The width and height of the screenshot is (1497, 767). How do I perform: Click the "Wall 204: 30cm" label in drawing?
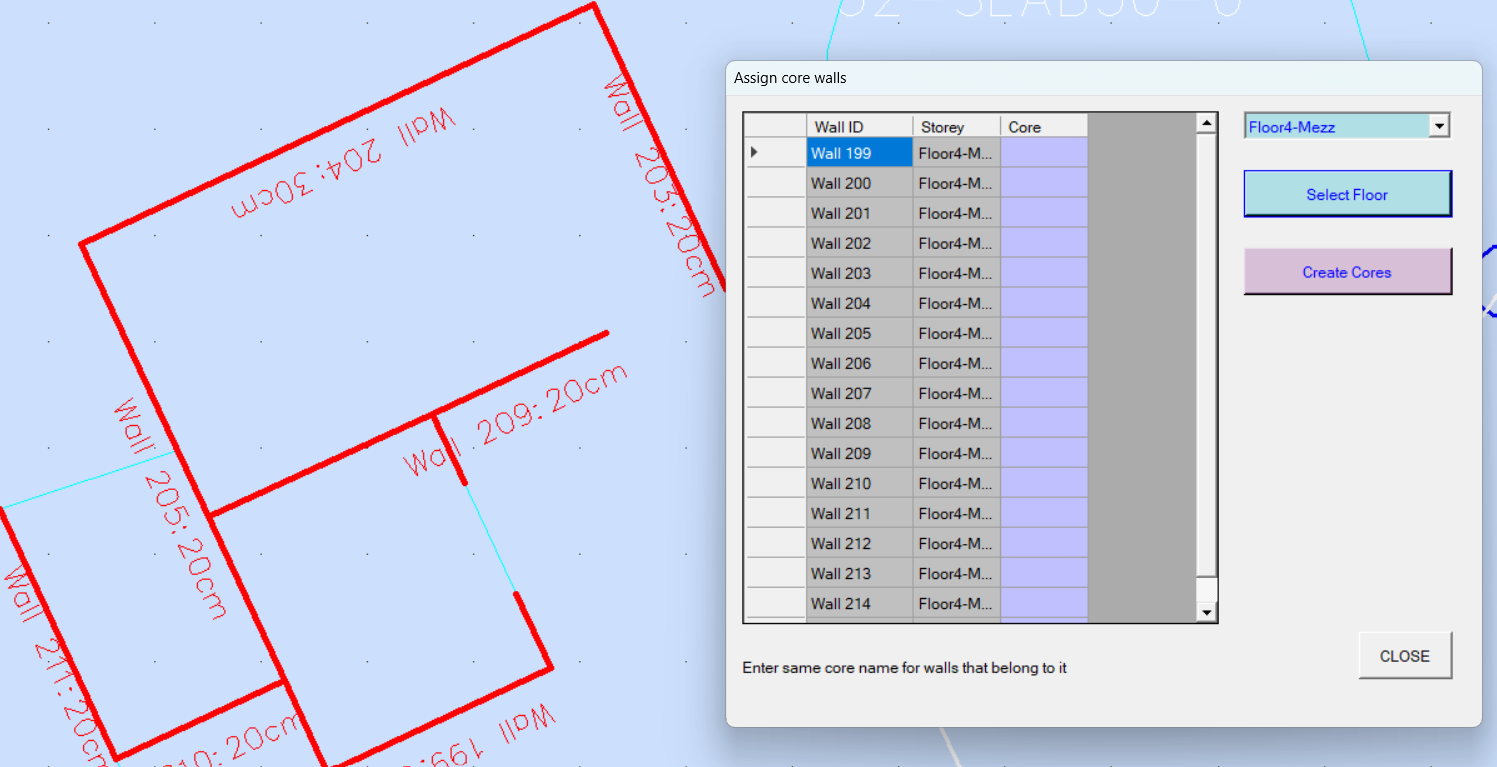(x=343, y=164)
